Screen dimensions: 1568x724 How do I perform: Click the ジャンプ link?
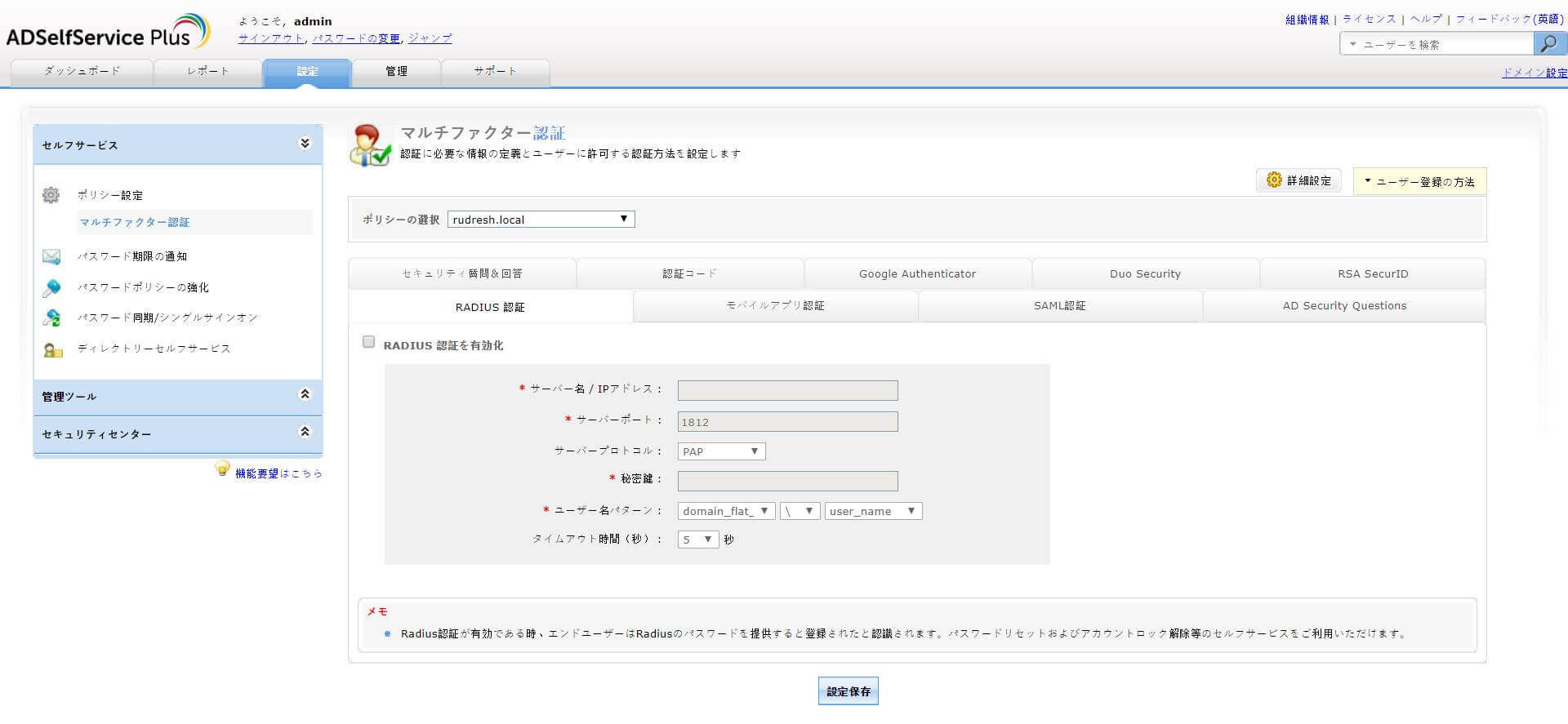(430, 38)
